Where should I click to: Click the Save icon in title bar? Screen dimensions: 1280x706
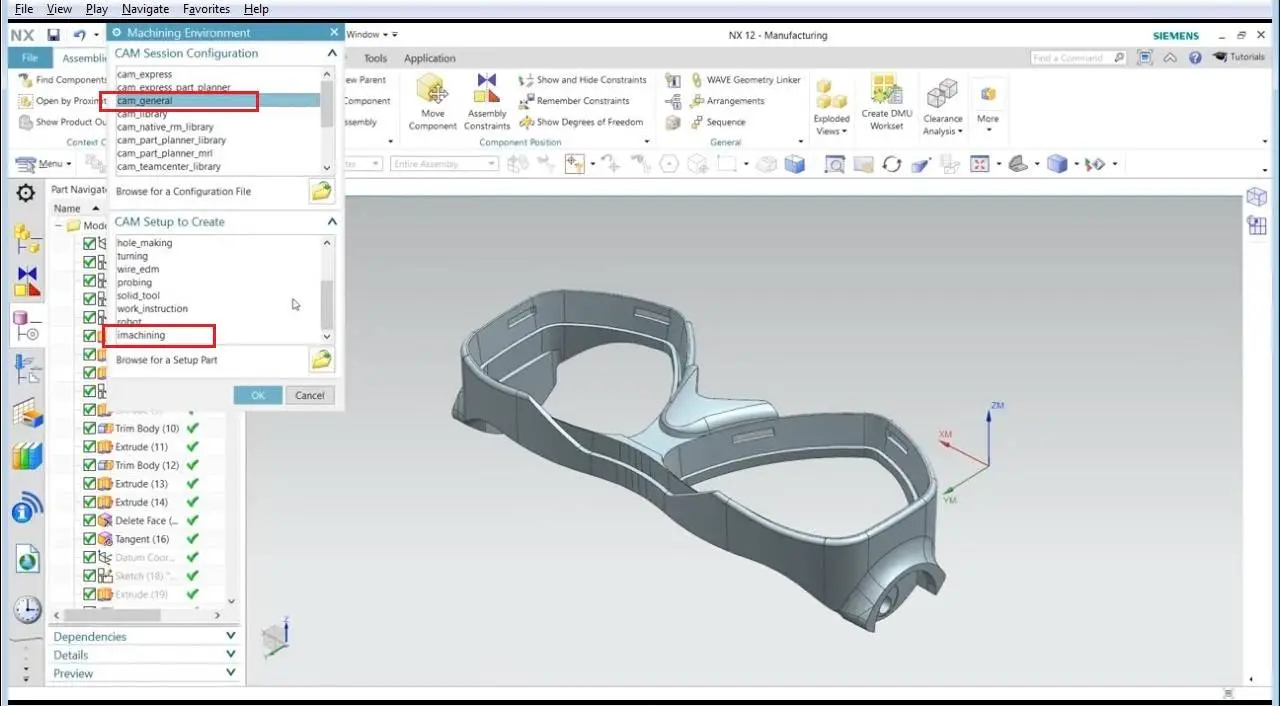(53, 35)
